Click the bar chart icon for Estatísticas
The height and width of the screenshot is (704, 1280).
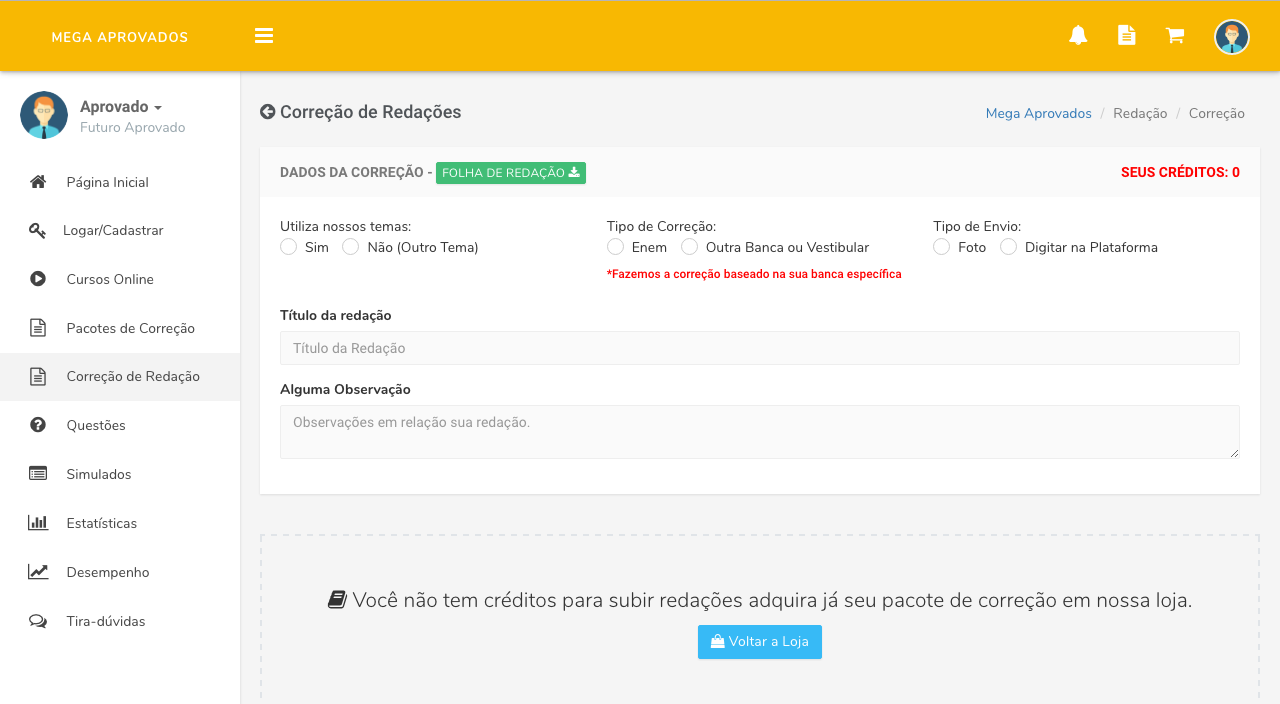tap(38, 523)
